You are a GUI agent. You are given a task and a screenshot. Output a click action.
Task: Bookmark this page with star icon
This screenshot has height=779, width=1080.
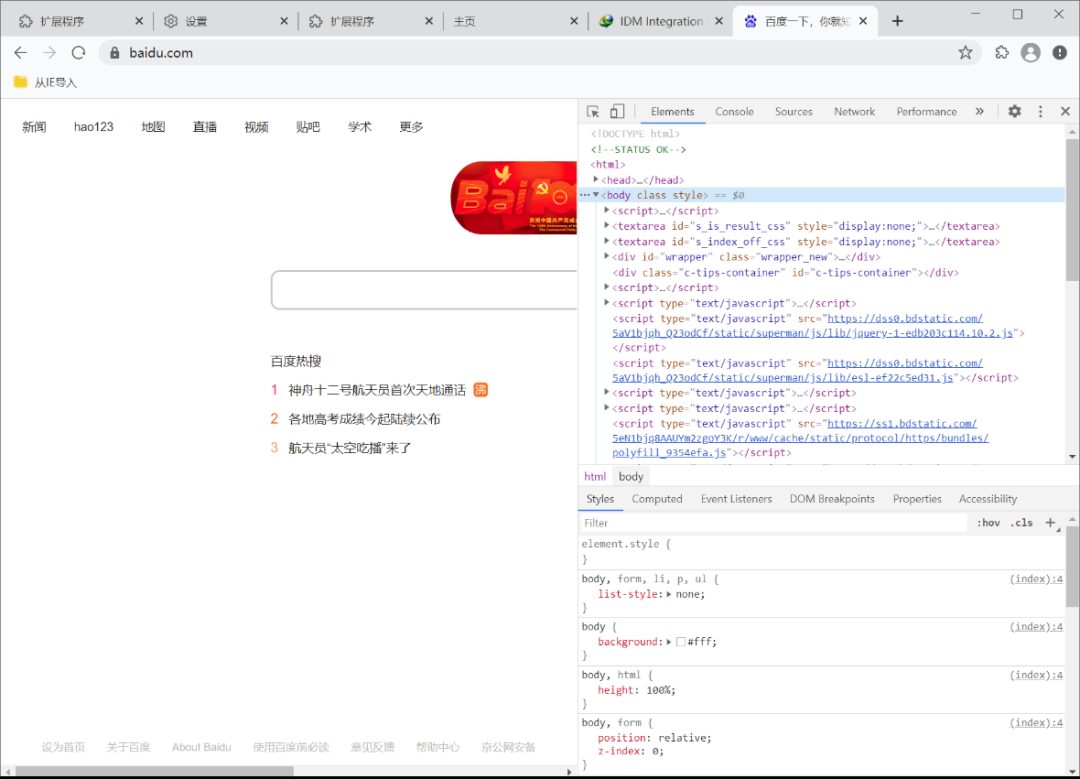(x=965, y=53)
